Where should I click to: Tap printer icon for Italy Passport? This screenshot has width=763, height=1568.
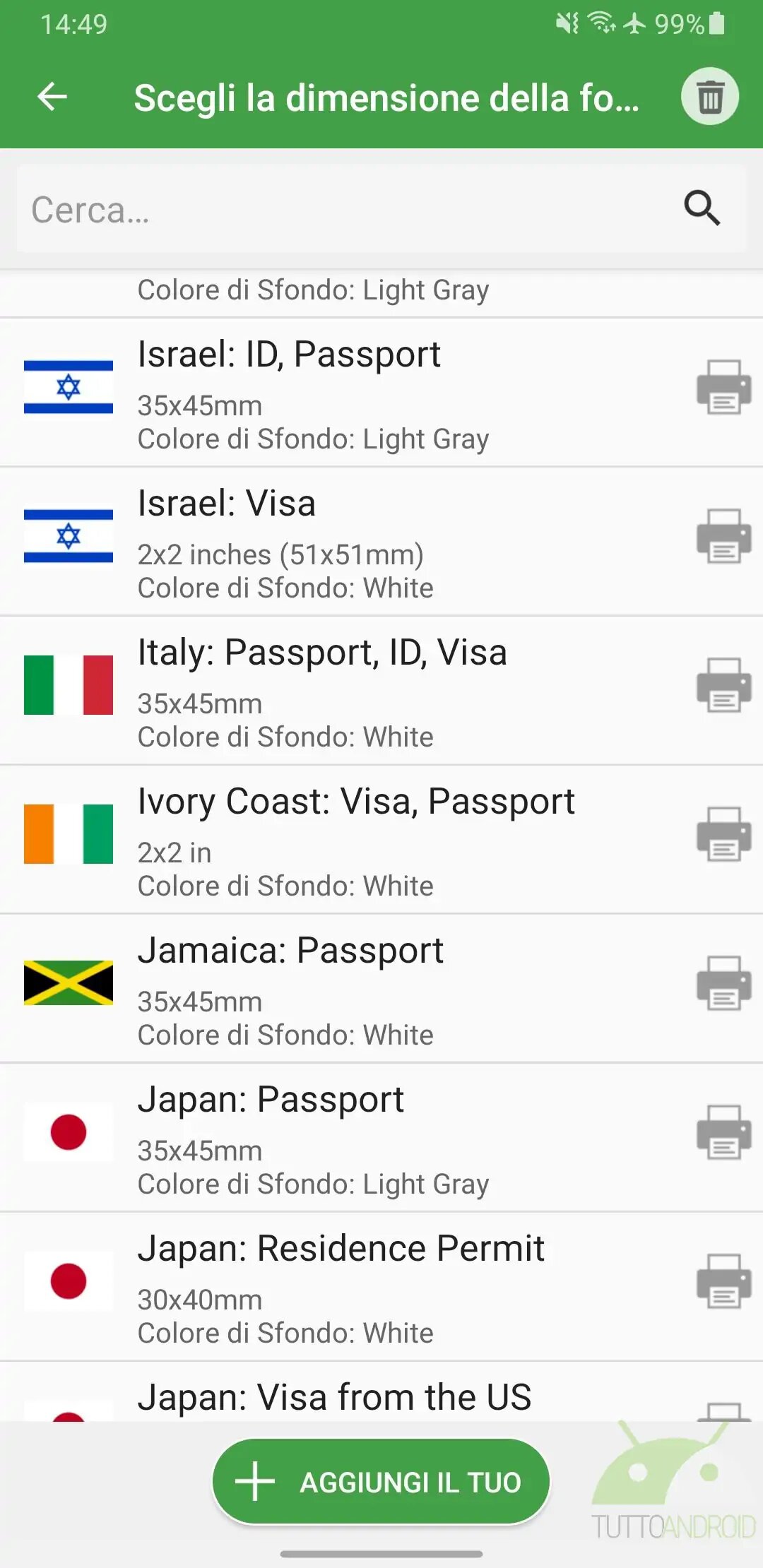pos(723,685)
